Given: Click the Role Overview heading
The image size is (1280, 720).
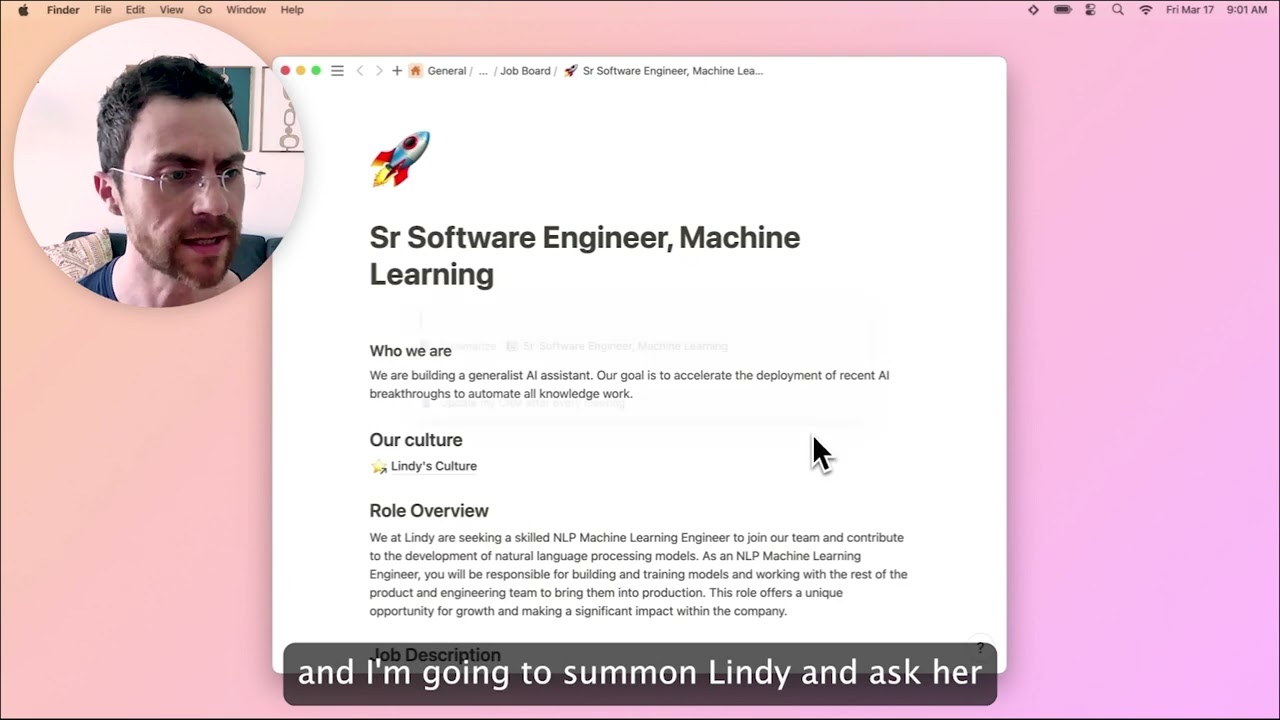Looking at the screenshot, I should click(429, 511).
